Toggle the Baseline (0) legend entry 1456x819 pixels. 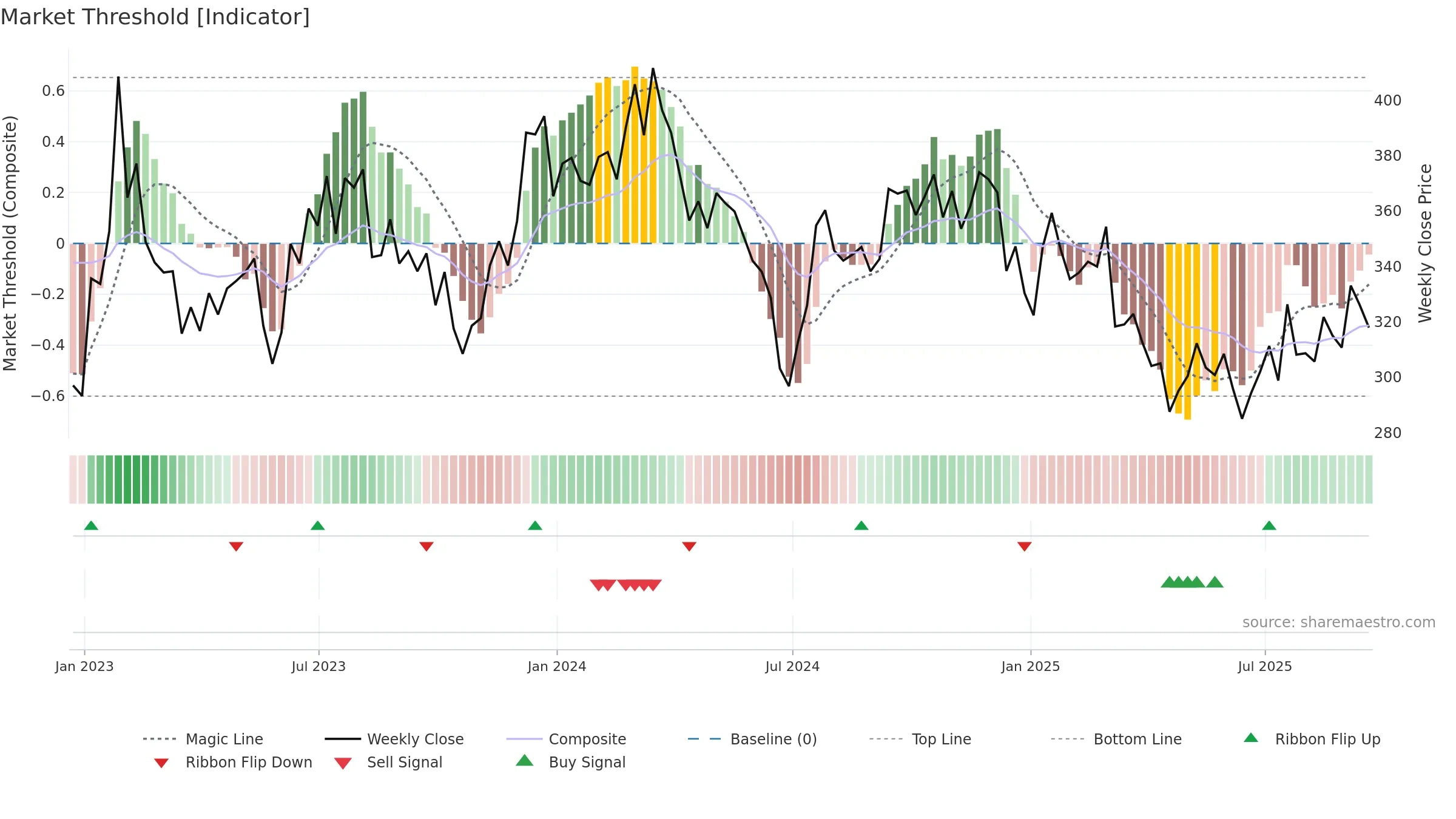(752, 739)
